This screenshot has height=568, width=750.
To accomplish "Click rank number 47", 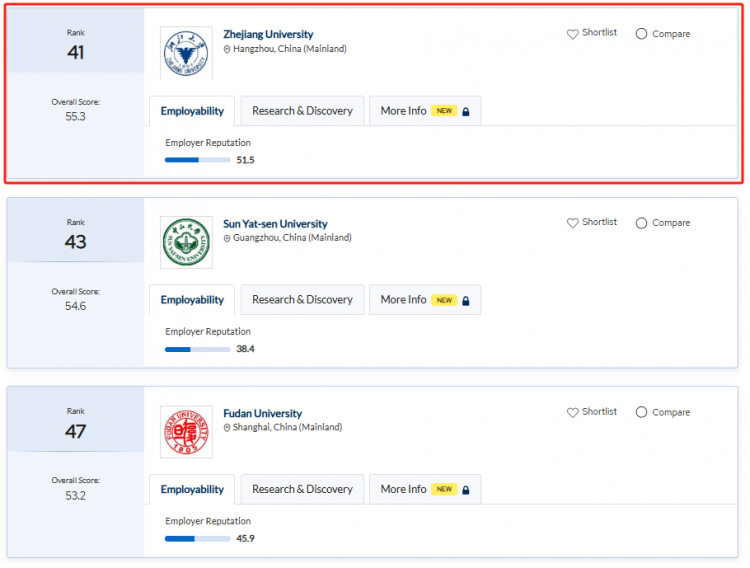I will tap(76, 432).
